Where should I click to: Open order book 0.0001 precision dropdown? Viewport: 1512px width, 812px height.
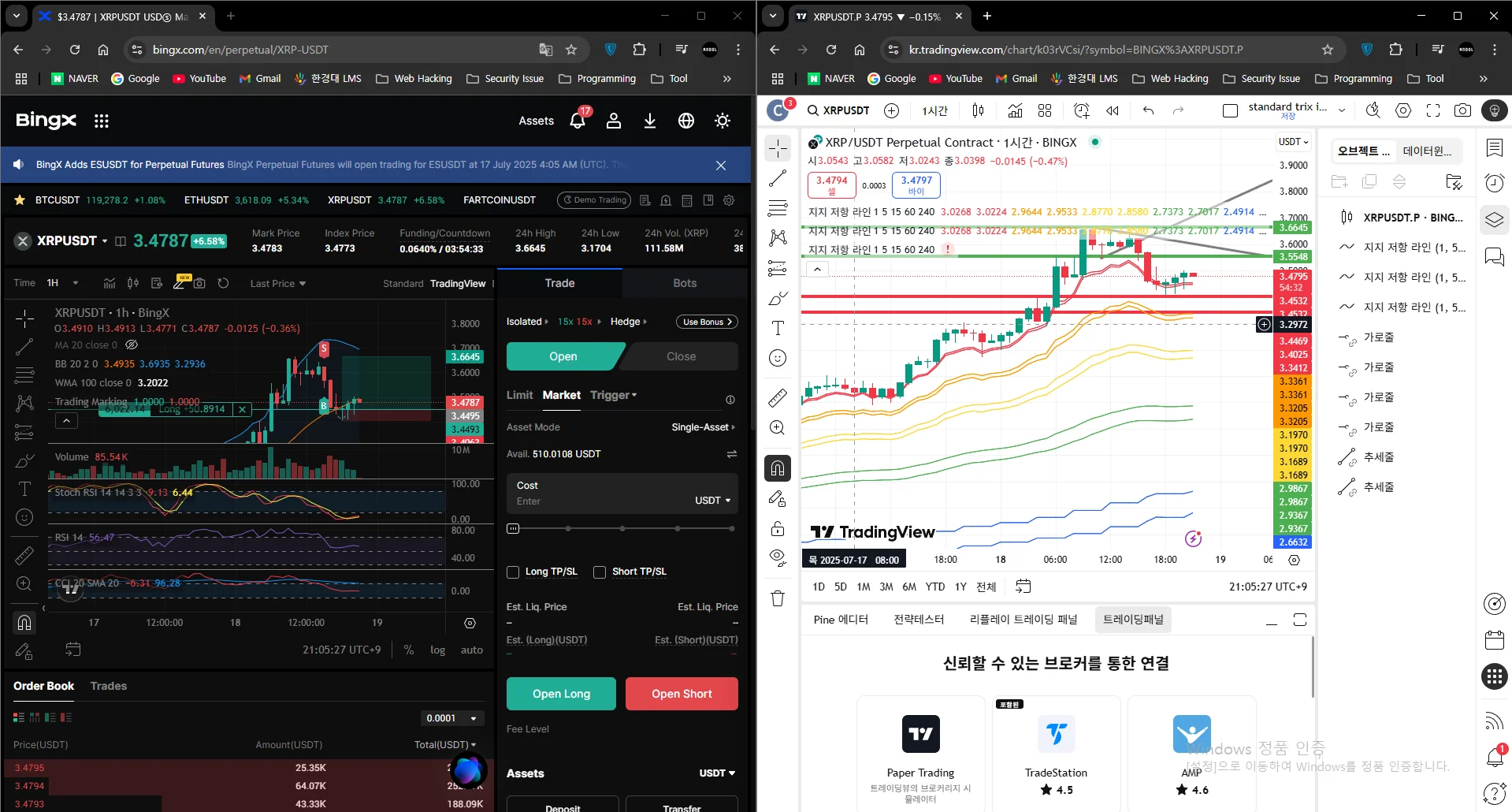click(451, 718)
